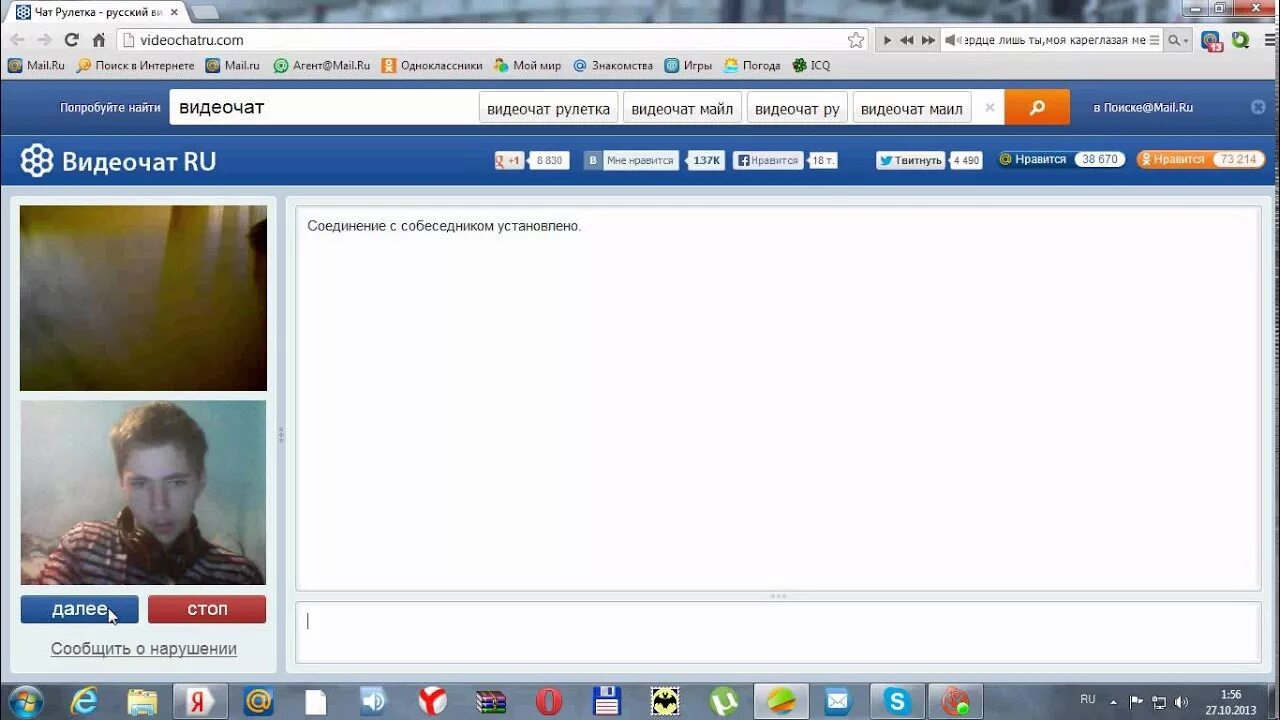
Task: Open Мой мир bookmark
Action: coord(527,65)
